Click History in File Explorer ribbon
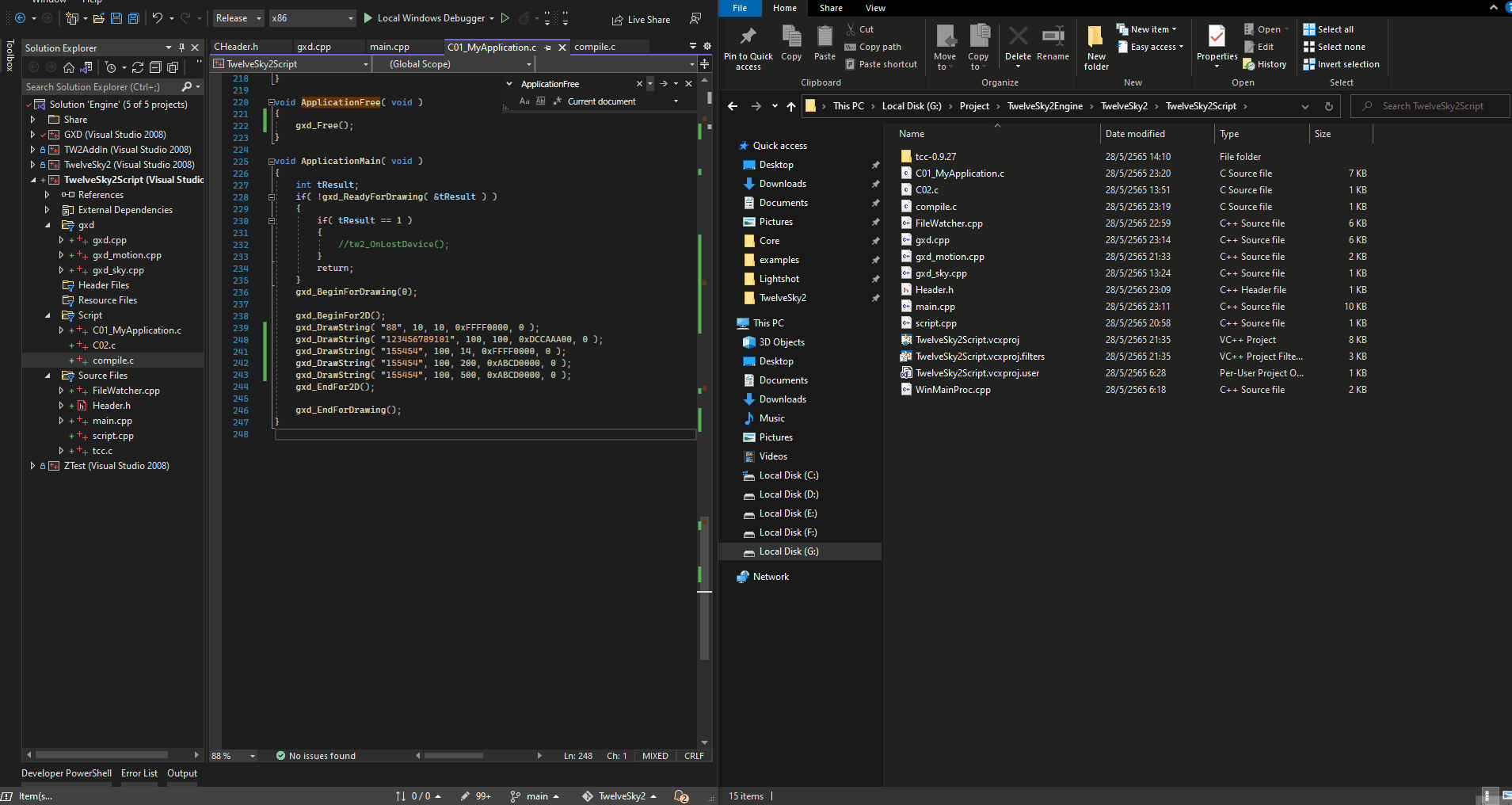 click(1265, 64)
